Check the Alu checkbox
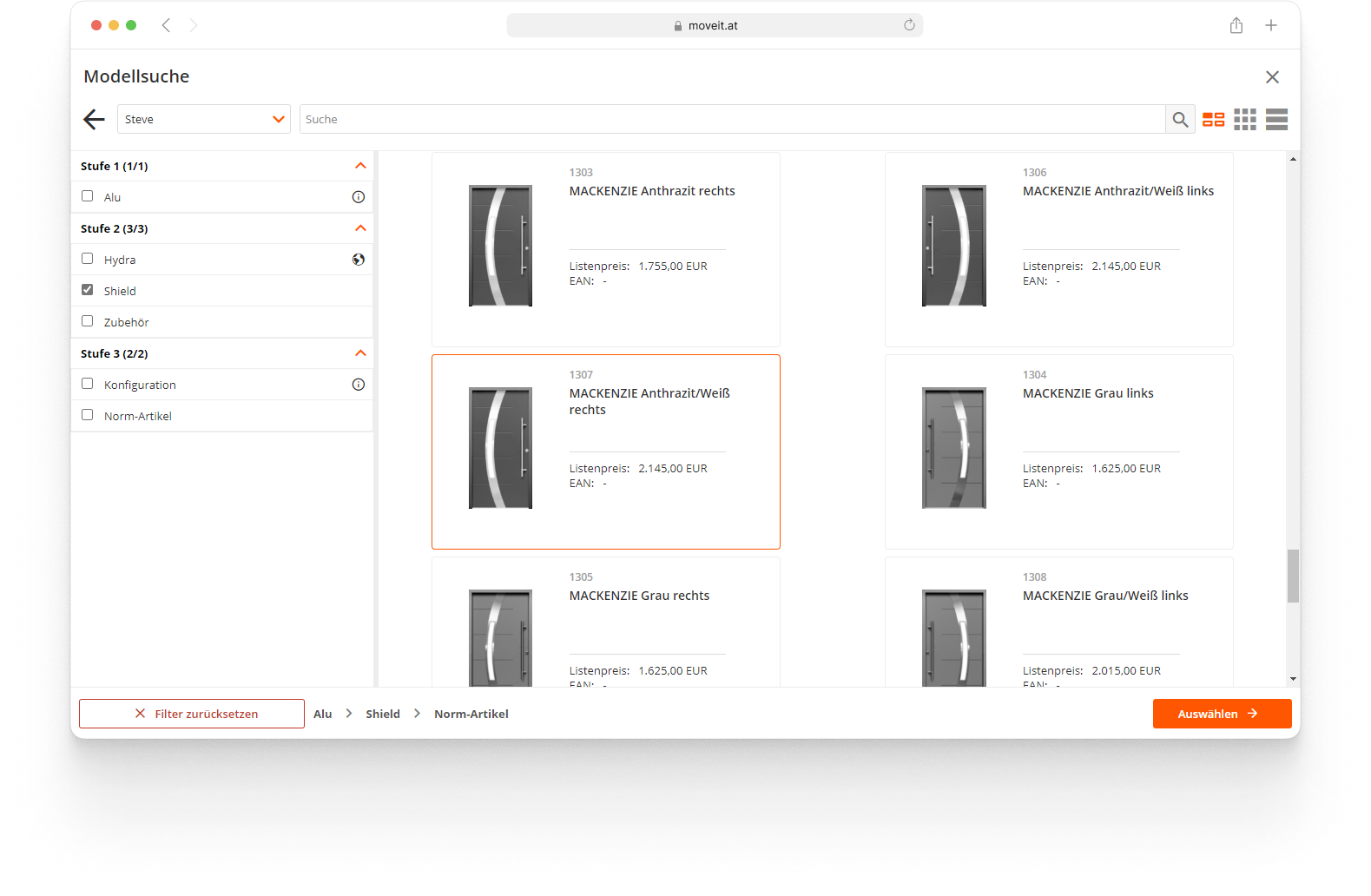The width and height of the screenshot is (1371, 896). [87, 196]
